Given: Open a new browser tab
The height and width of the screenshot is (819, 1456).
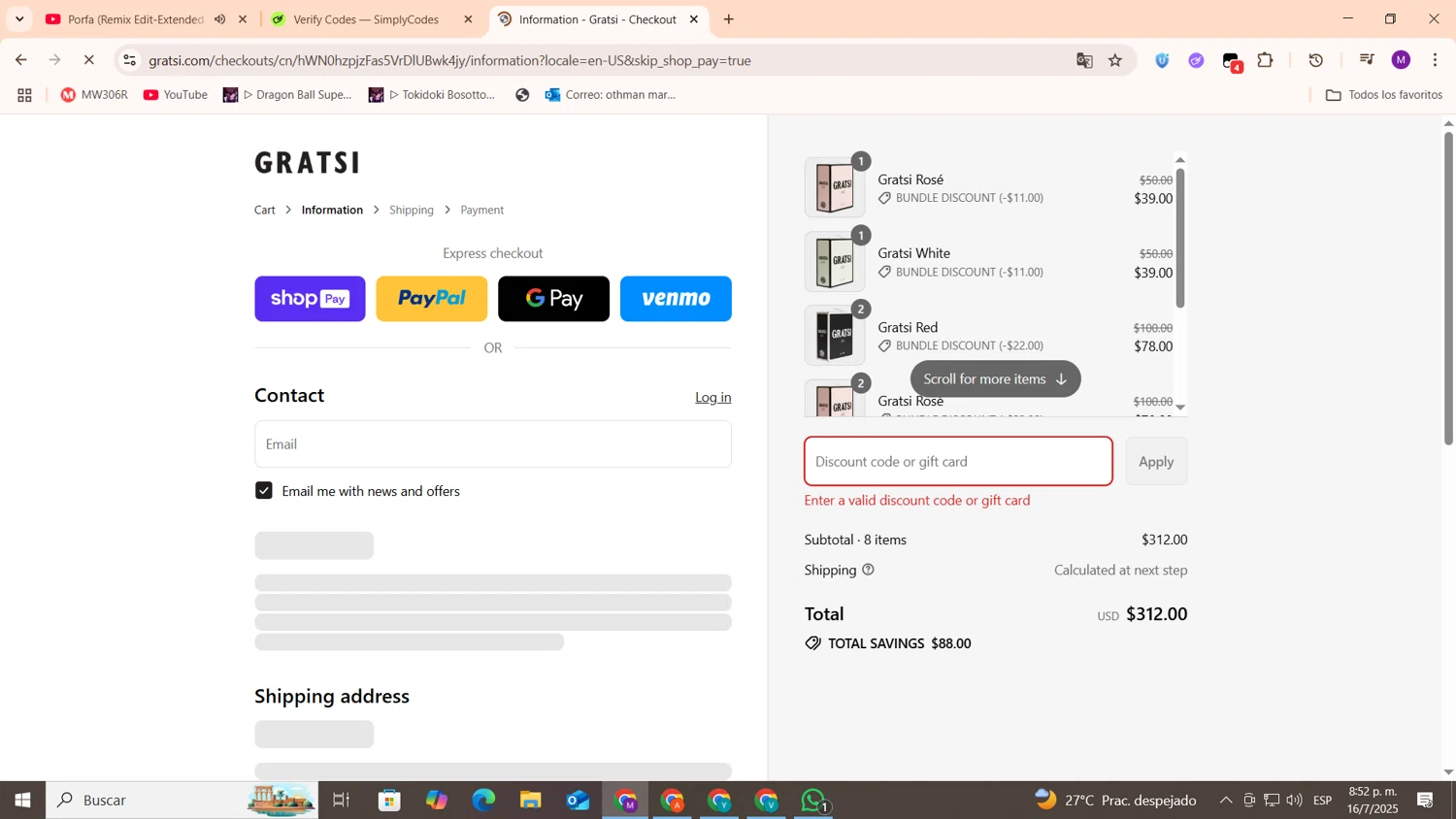Looking at the screenshot, I should click(729, 19).
